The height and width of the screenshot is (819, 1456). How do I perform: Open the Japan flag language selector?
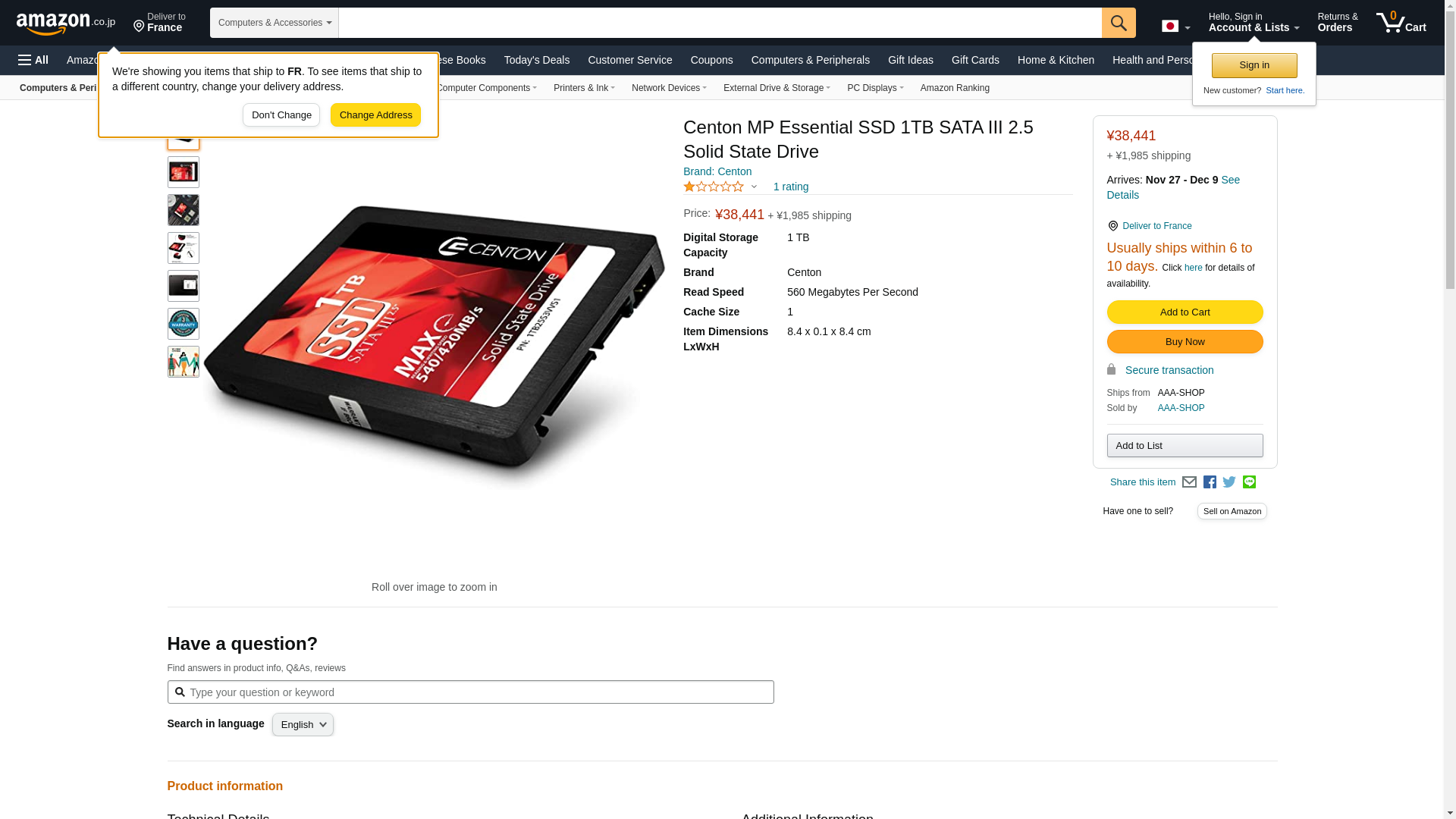point(1175,26)
